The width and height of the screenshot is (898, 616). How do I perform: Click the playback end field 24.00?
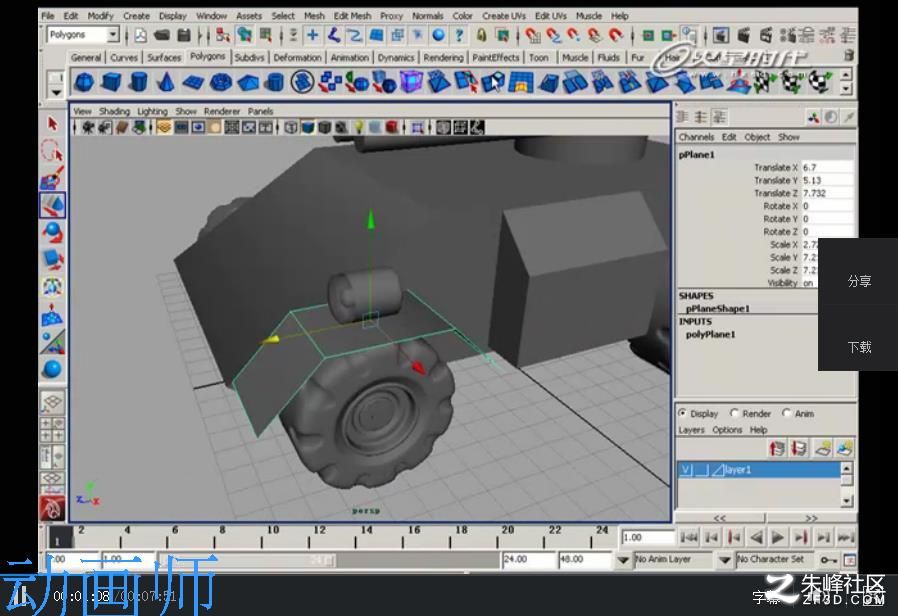tap(528, 559)
